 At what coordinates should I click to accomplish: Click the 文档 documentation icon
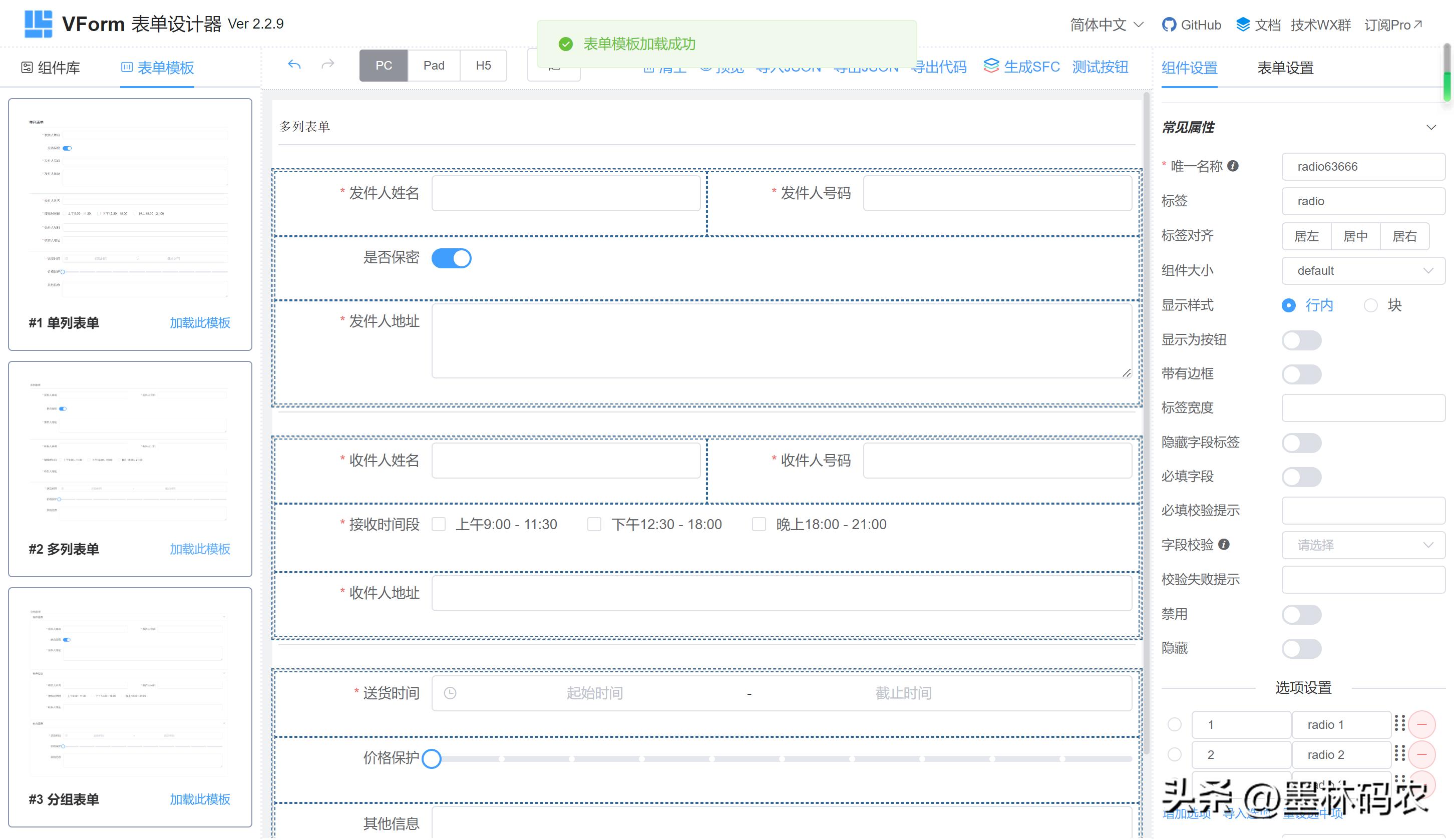(1242, 24)
